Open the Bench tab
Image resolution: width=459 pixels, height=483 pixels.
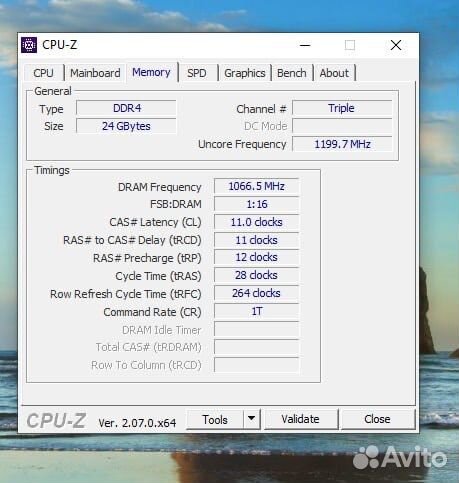(x=292, y=73)
